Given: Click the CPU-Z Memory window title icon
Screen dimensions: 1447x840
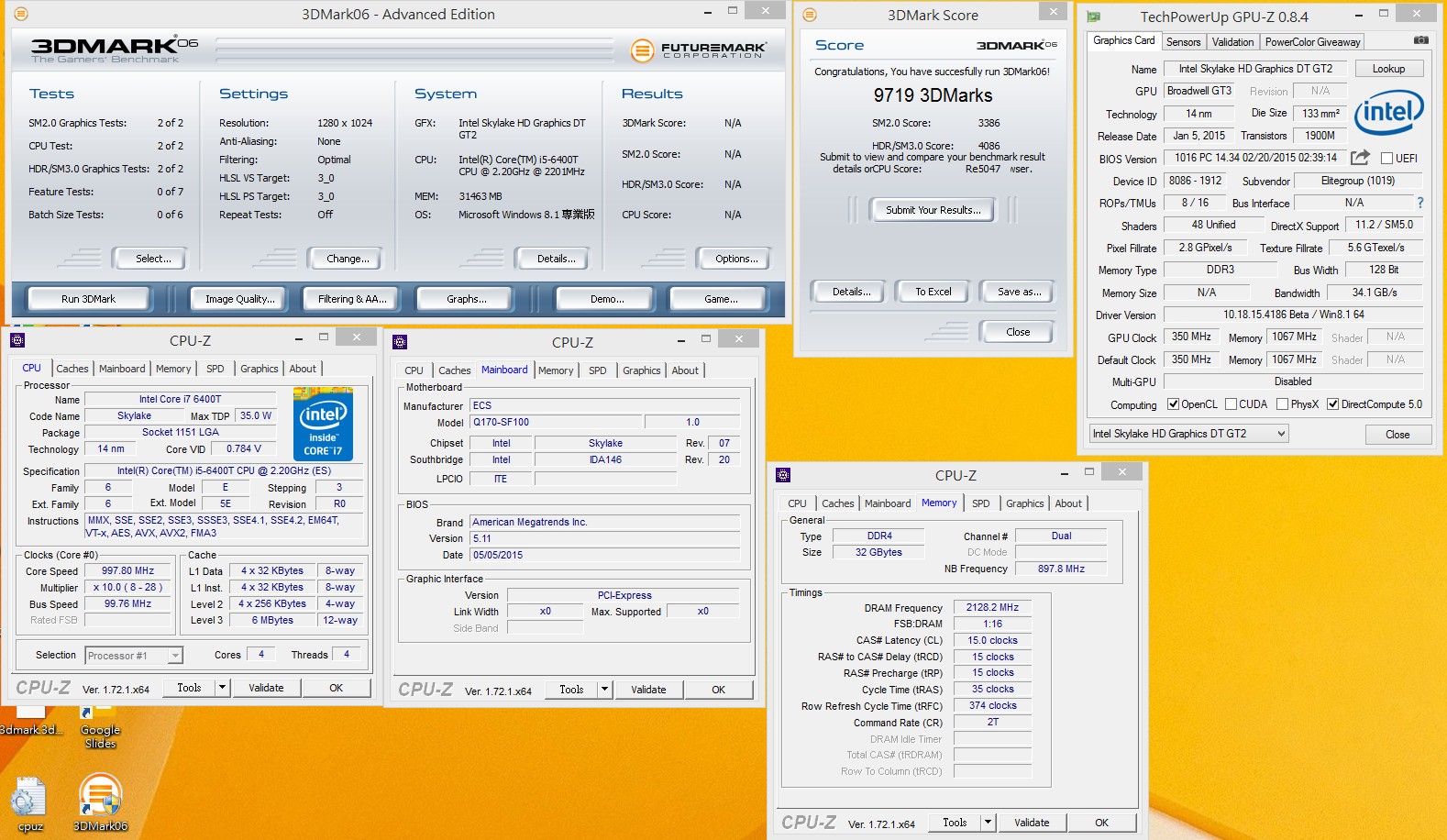Looking at the screenshot, I should 783,475.
